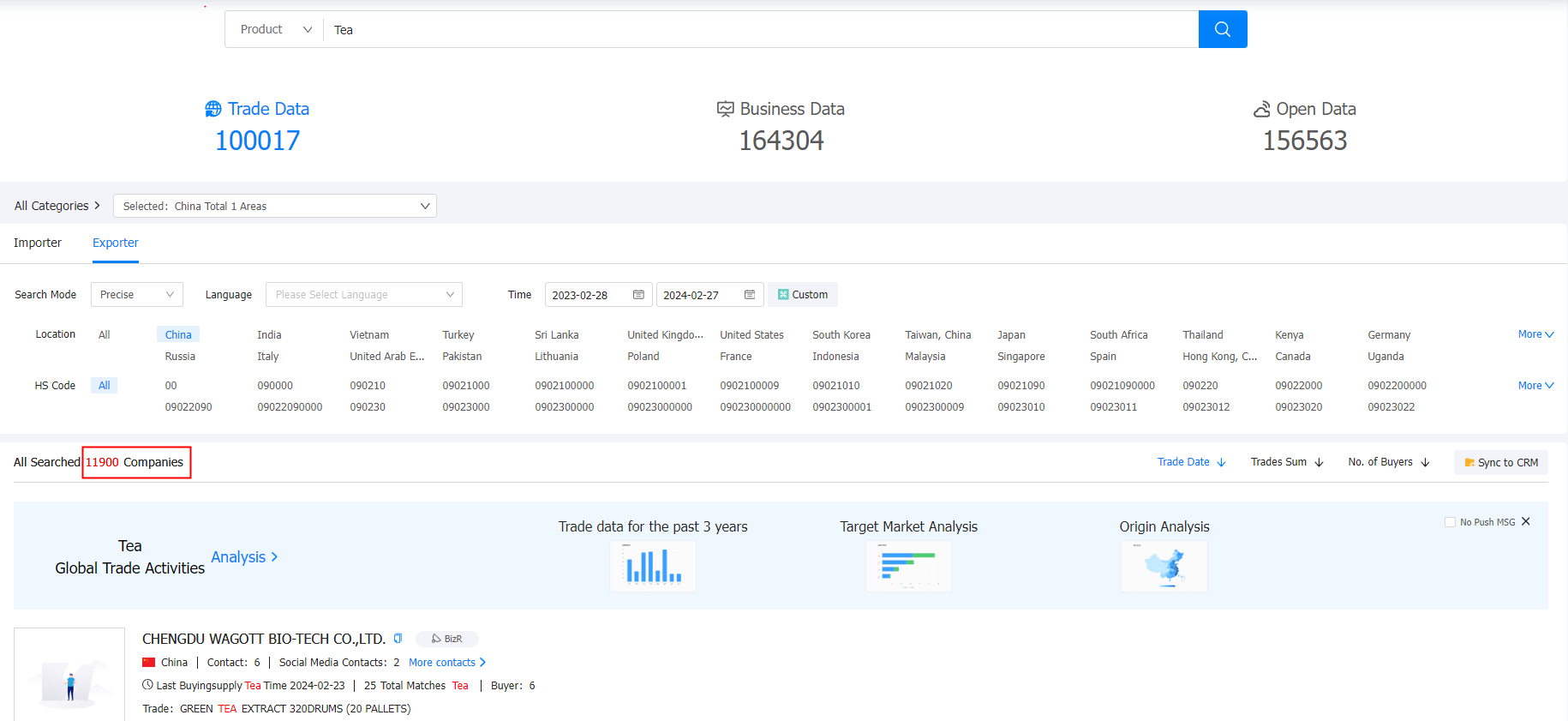Open the Origin Analysis map thumbnail
Image resolution: width=1568 pixels, height=721 pixels.
click(x=1164, y=567)
